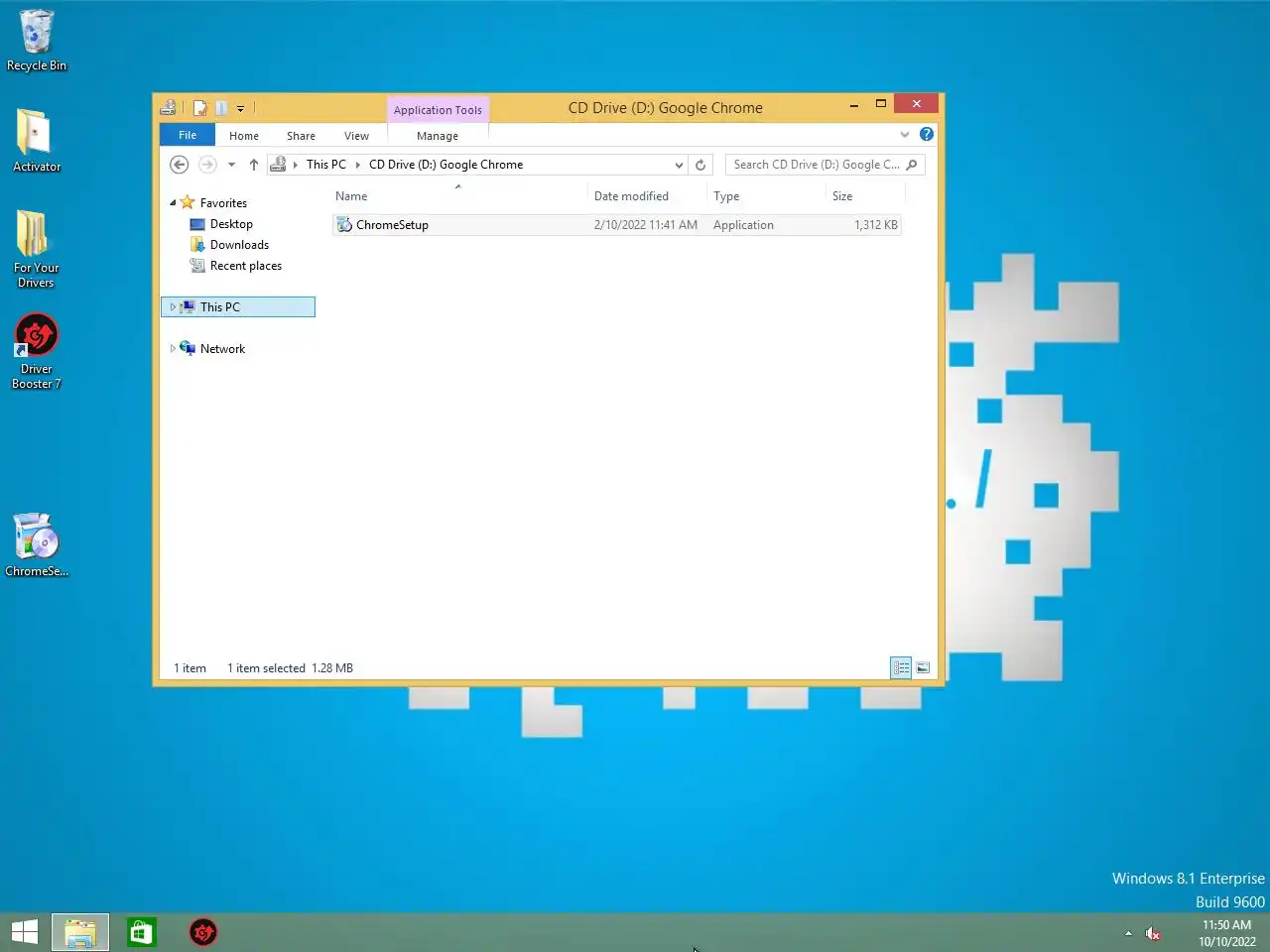Click the muted volume tray icon

(1153, 933)
